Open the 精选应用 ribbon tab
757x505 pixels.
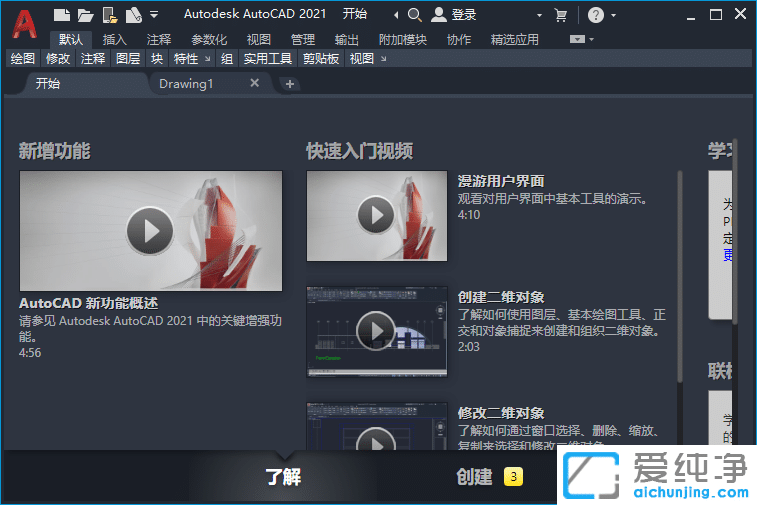515,40
